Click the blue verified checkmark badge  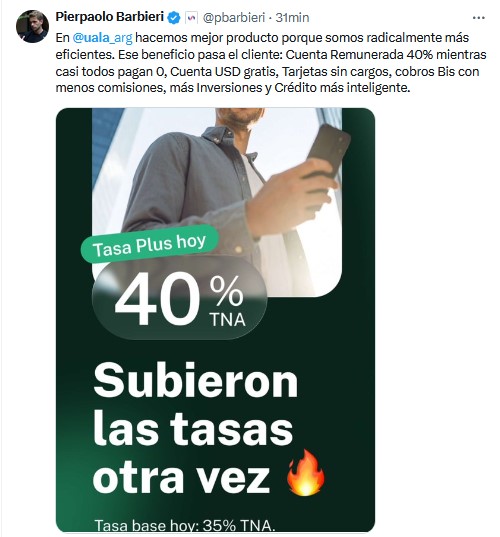point(175,17)
